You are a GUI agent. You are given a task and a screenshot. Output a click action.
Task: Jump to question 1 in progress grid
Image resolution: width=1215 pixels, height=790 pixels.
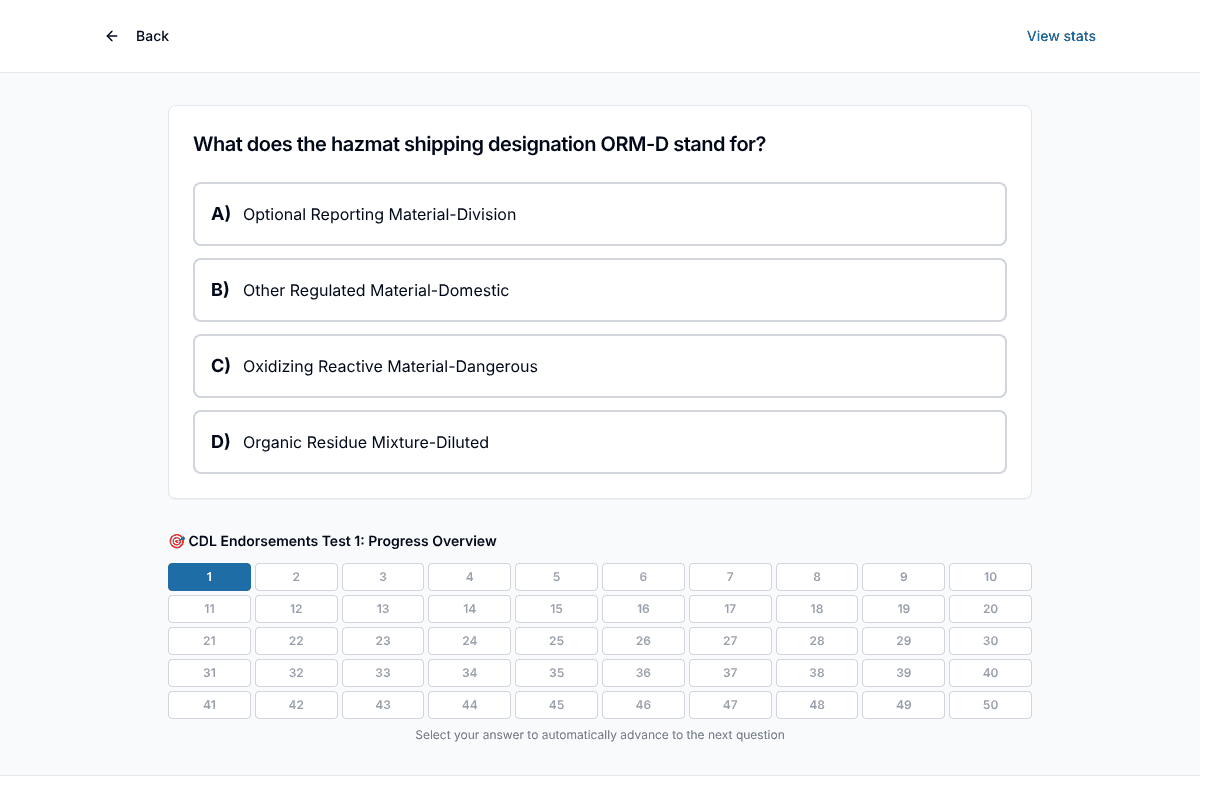[x=209, y=577]
